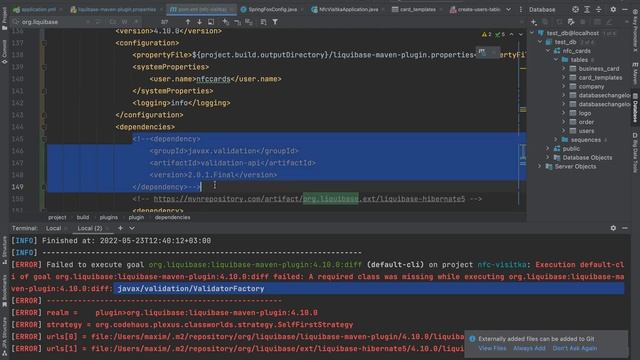The image size is (640, 360).
Task: Open the Maven tool window stripe
Action: coord(636,73)
